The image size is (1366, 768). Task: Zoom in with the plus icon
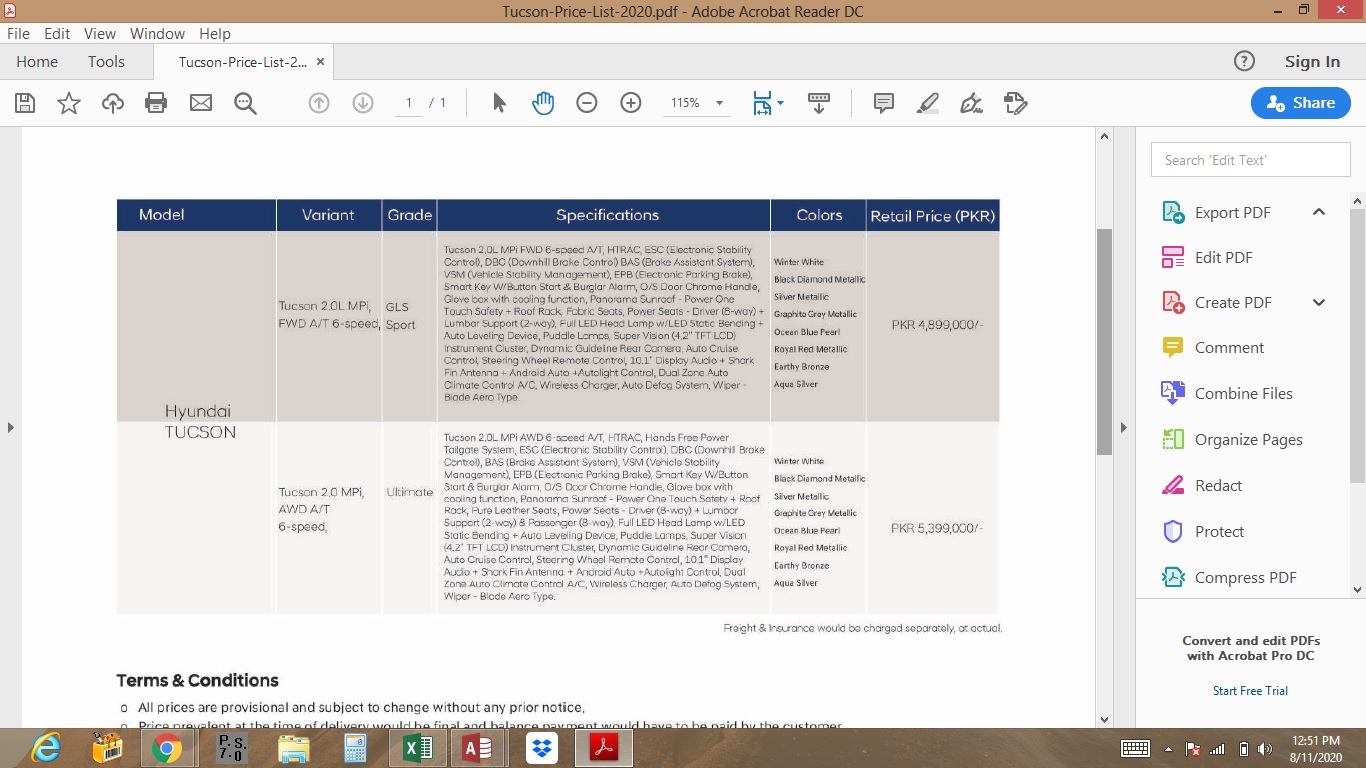[631, 103]
